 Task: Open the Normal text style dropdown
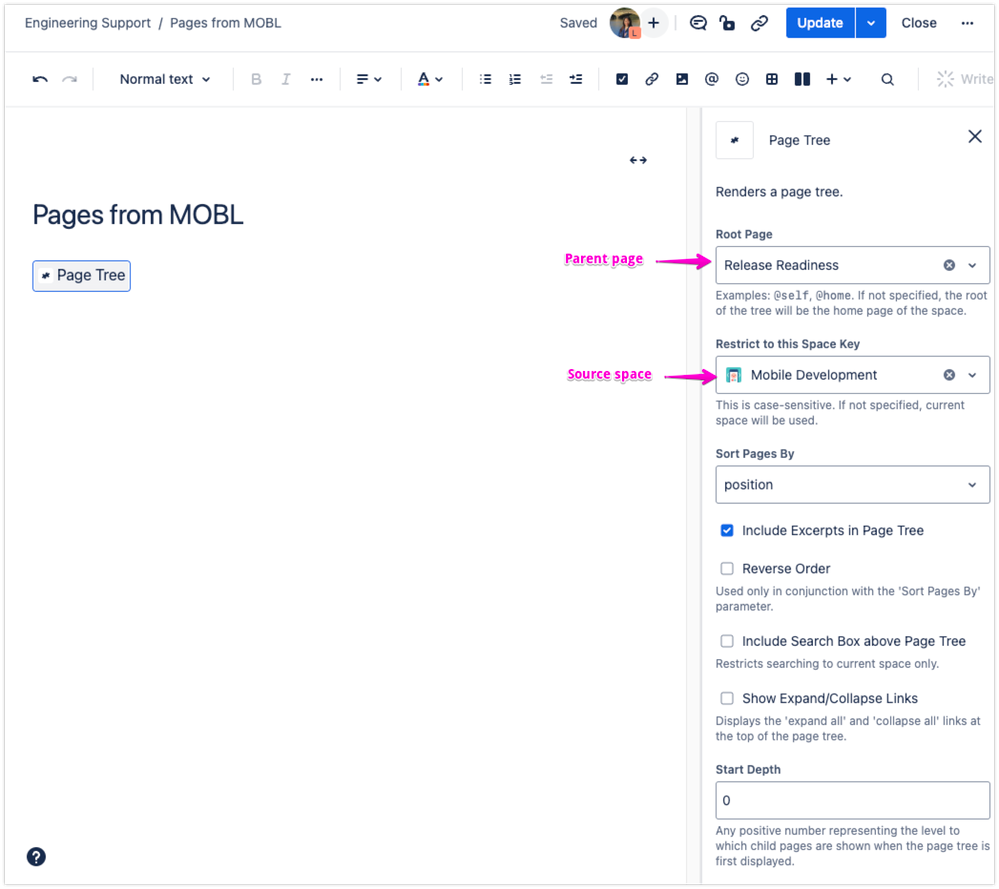(x=163, y=79)
